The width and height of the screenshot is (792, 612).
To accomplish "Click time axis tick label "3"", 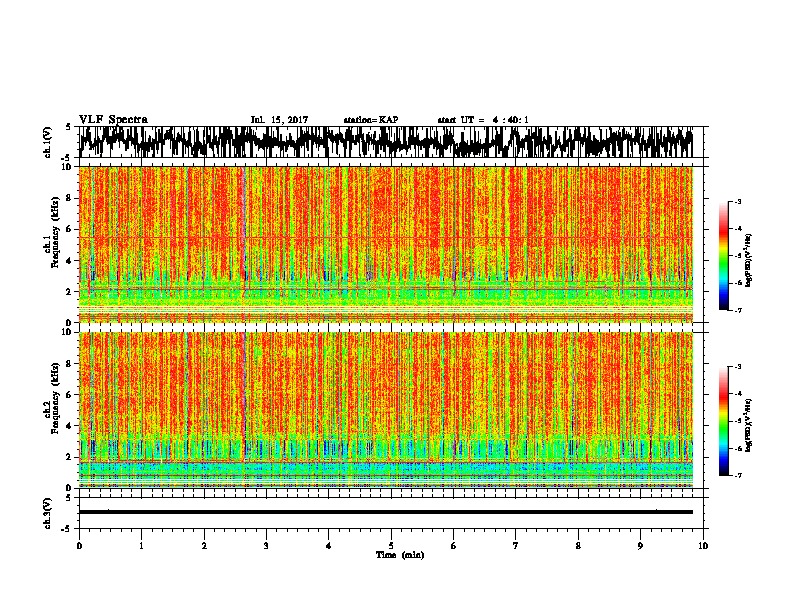I will [266, 545].
